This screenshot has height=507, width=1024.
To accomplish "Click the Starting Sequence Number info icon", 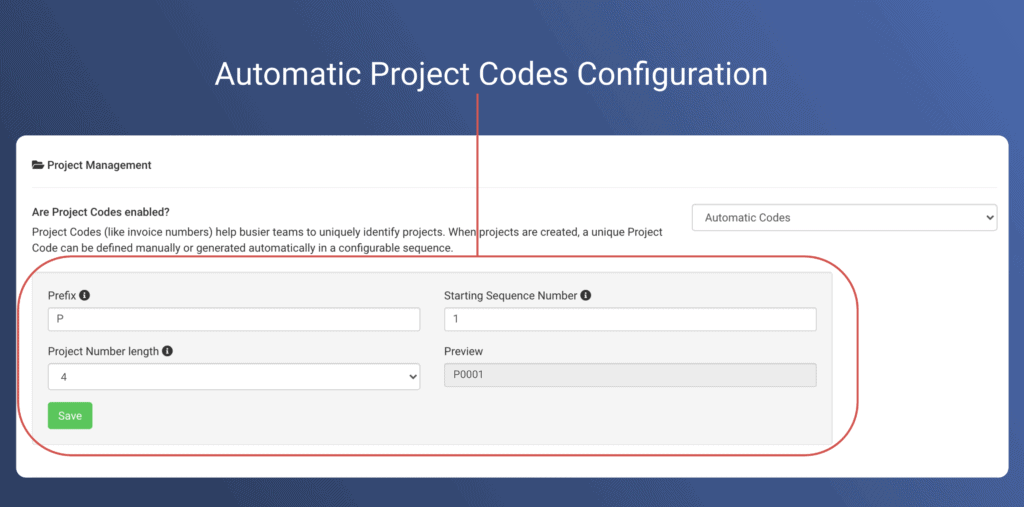I will click(x=585, y=296).
